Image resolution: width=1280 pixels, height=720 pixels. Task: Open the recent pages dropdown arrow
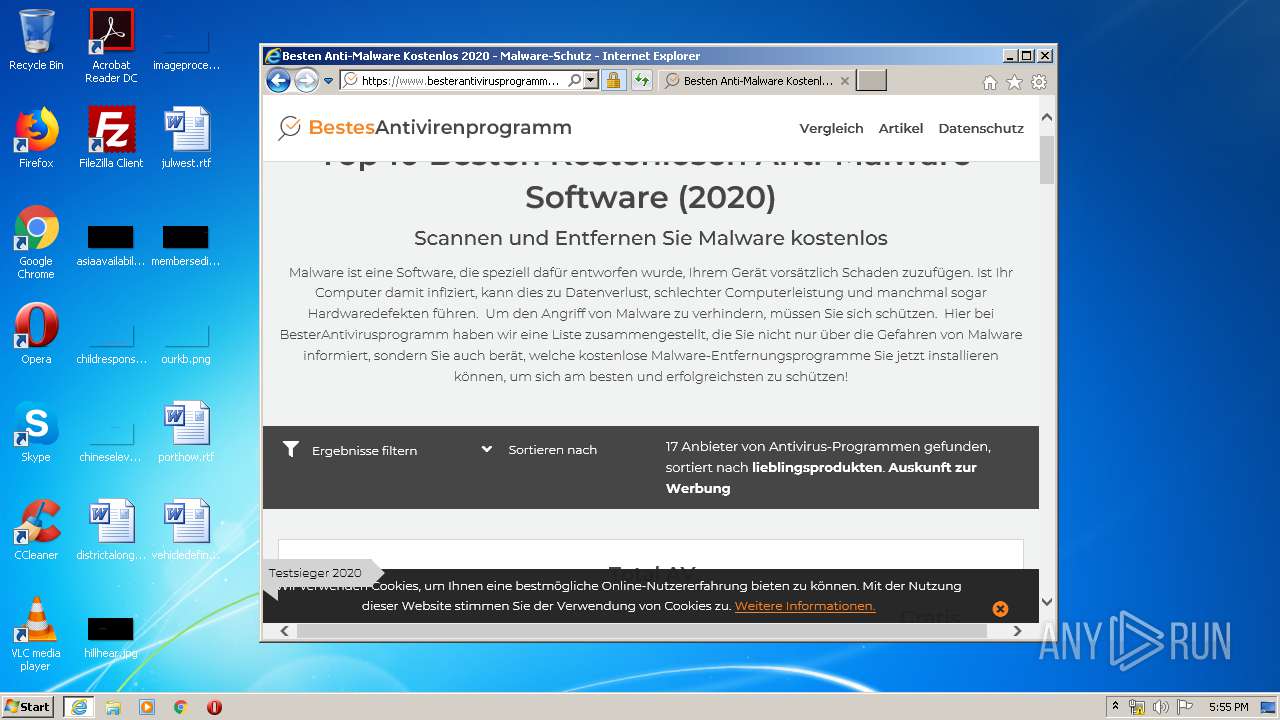tap(328, 81)
